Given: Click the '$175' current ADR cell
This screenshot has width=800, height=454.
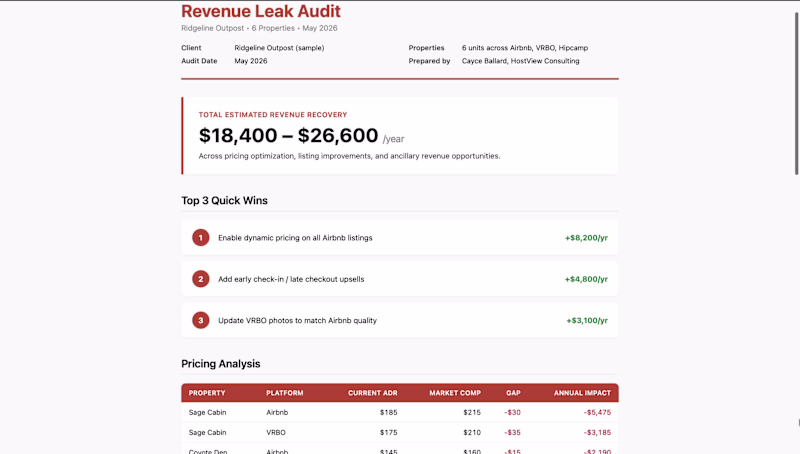Looking at the screenshot, I should click(389, 433).
